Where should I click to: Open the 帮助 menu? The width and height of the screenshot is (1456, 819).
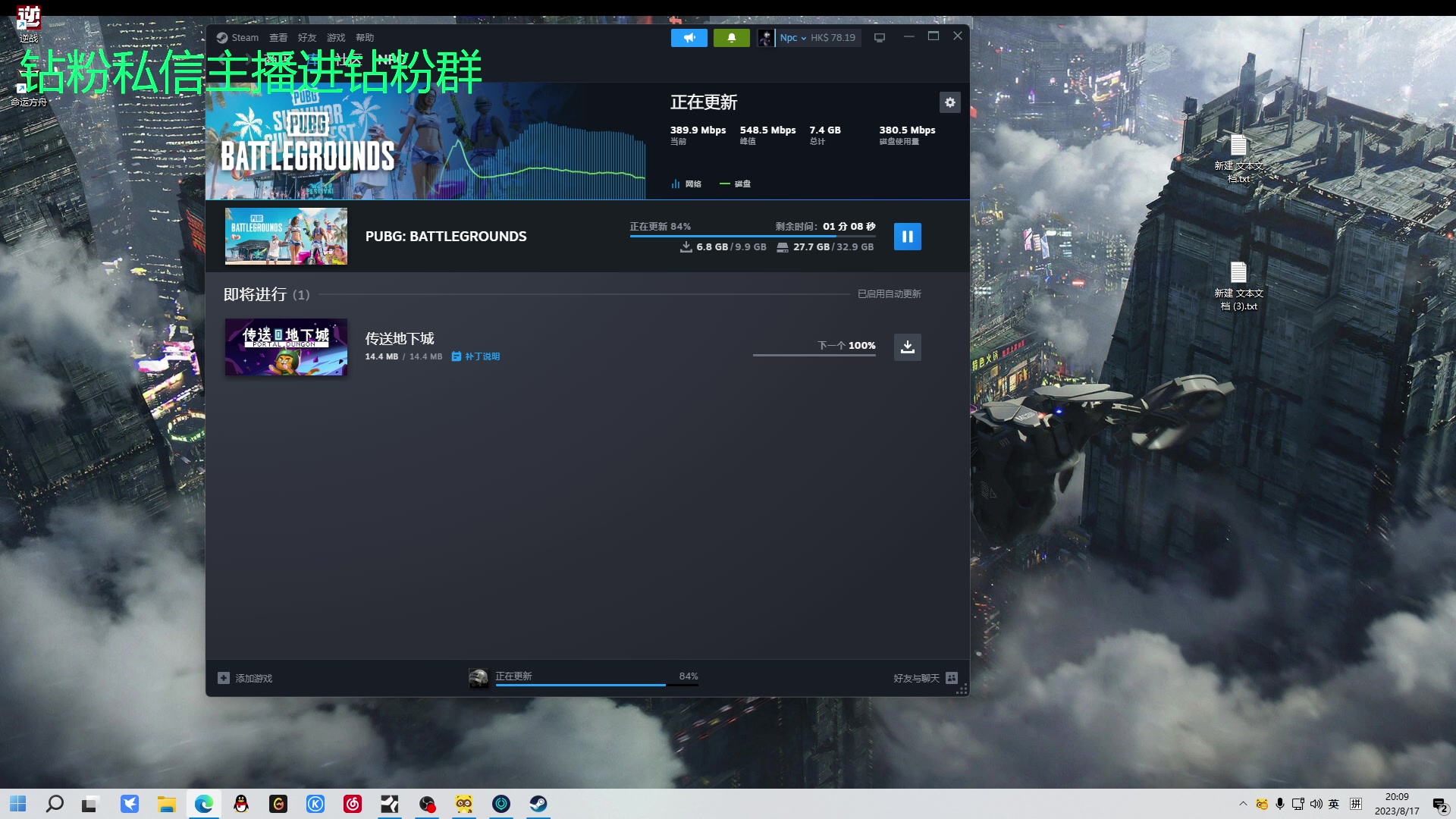click(365, 38)
